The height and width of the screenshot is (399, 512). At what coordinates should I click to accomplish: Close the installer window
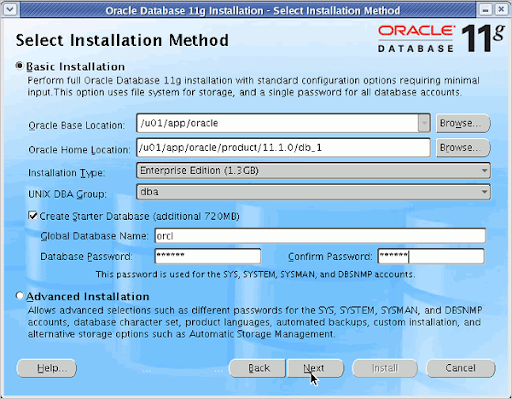point(501,10)
